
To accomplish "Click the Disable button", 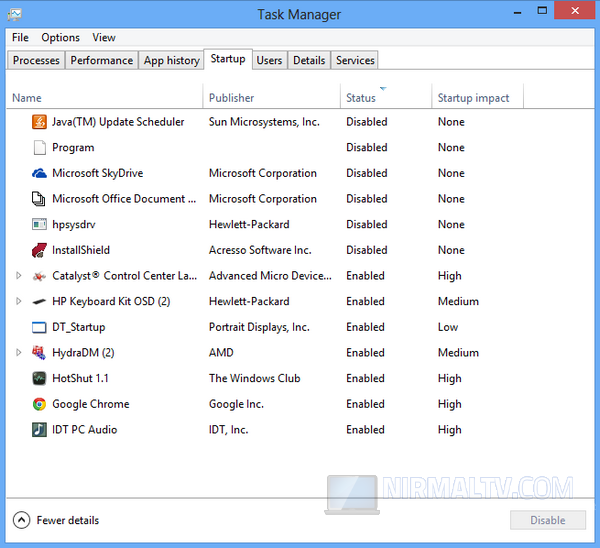I will click(x=548, y=520).
